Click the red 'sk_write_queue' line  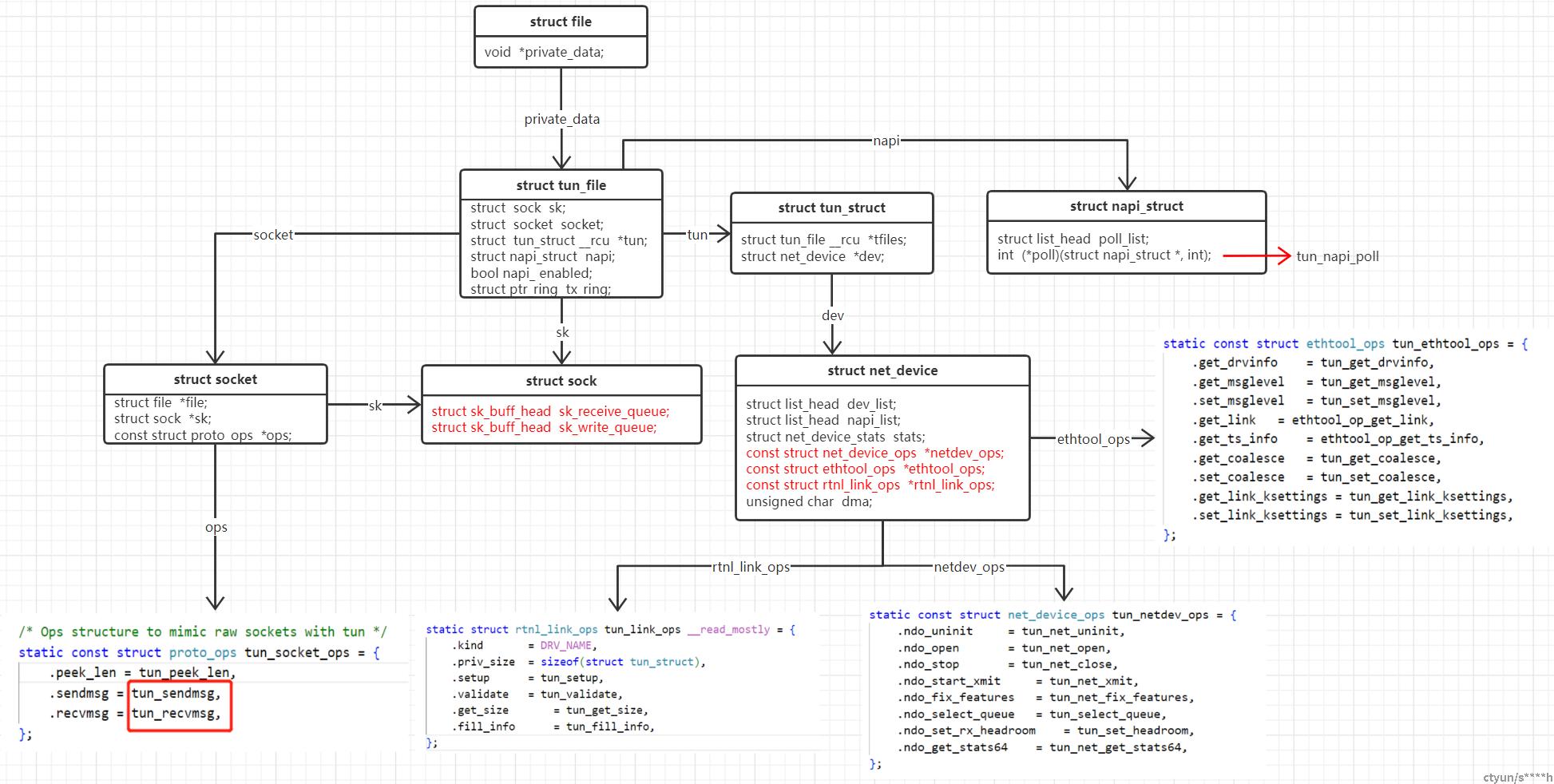click(x=544, y=427)
